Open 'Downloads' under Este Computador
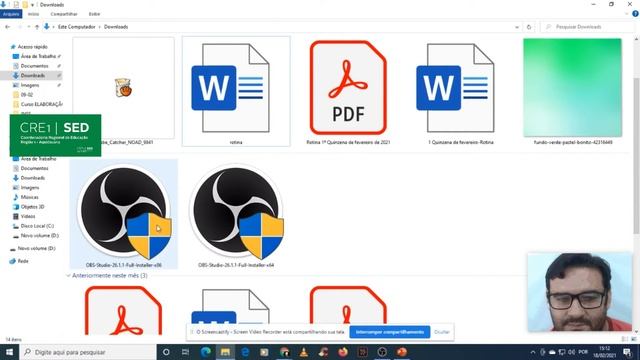 point(33,178)
